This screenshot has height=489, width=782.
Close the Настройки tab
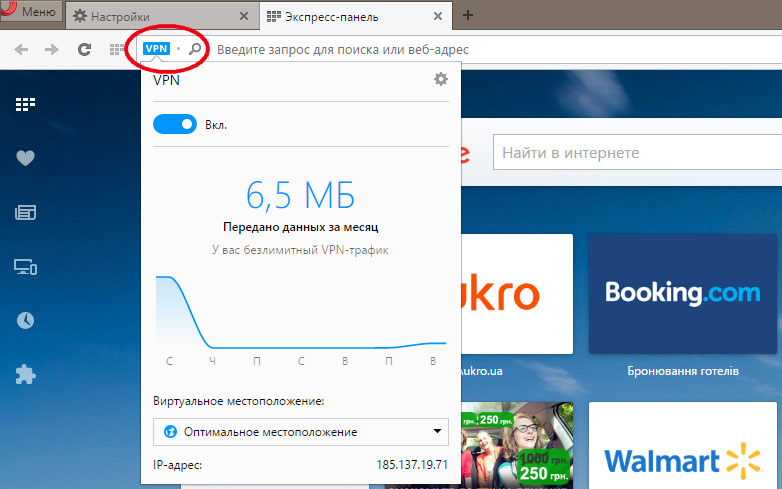(244, 16)
